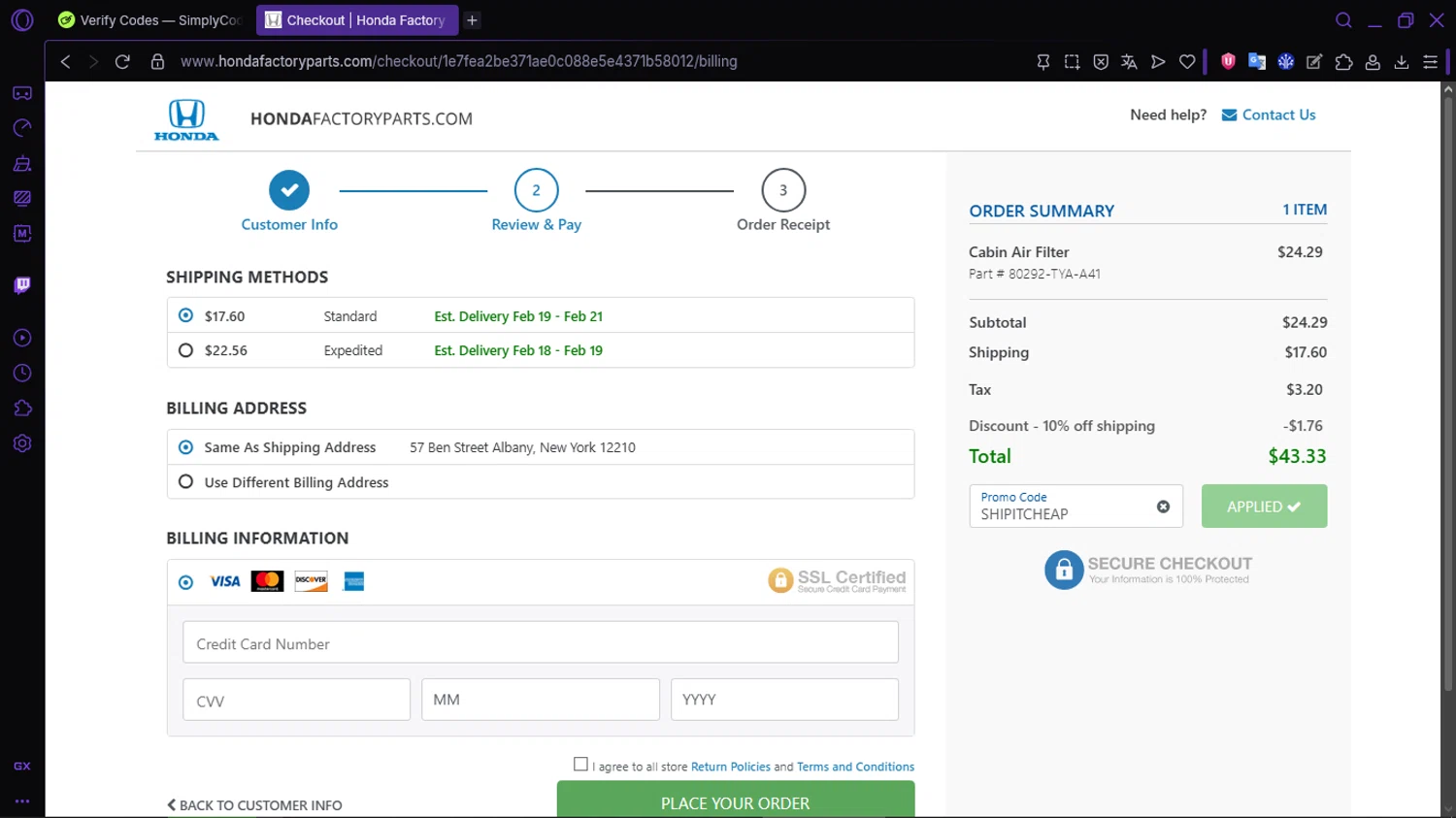The height and width of the screenshot is (818, 1456).
Task: Click the Credit Card Number field
Action: tap(541, 642)
